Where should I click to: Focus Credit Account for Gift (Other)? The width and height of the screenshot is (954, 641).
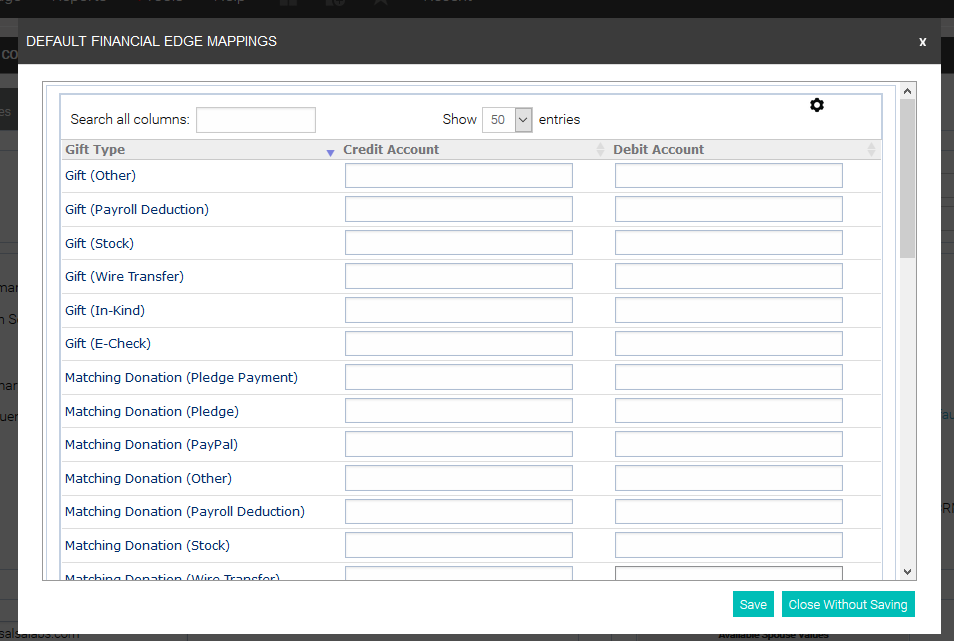click(x=459, y=176)
